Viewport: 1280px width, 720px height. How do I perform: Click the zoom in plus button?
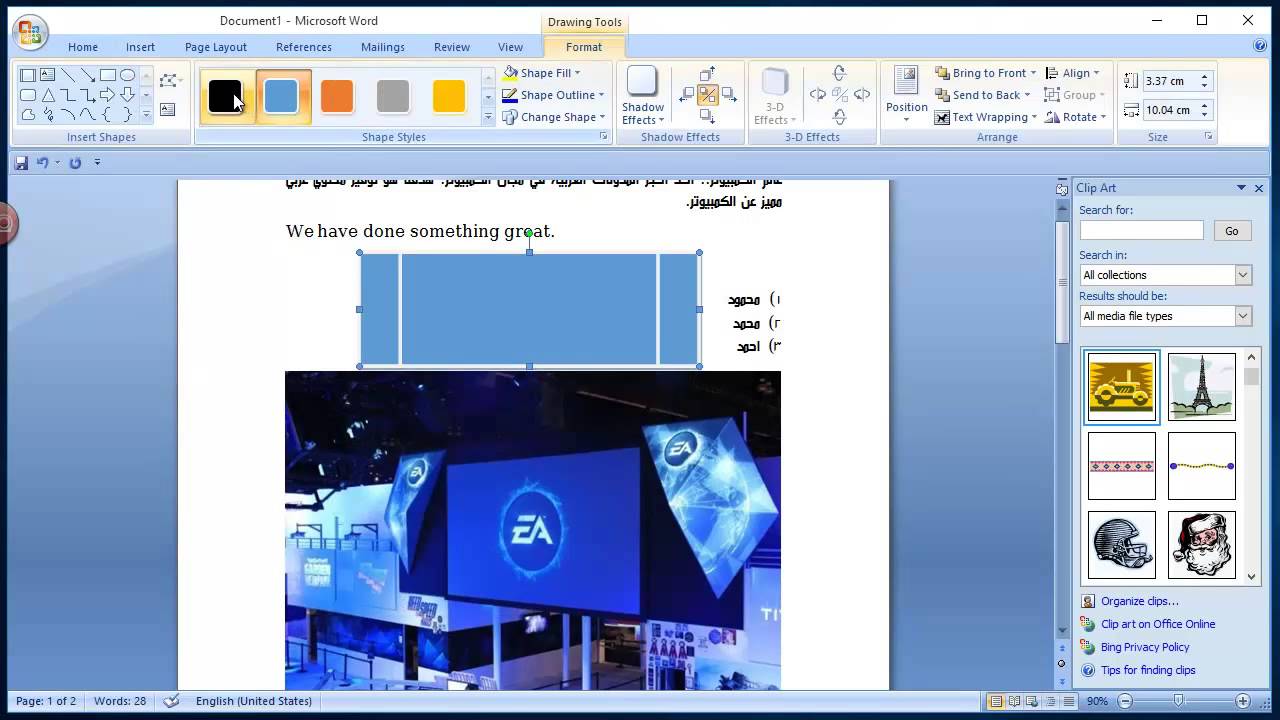[1243, 701]
